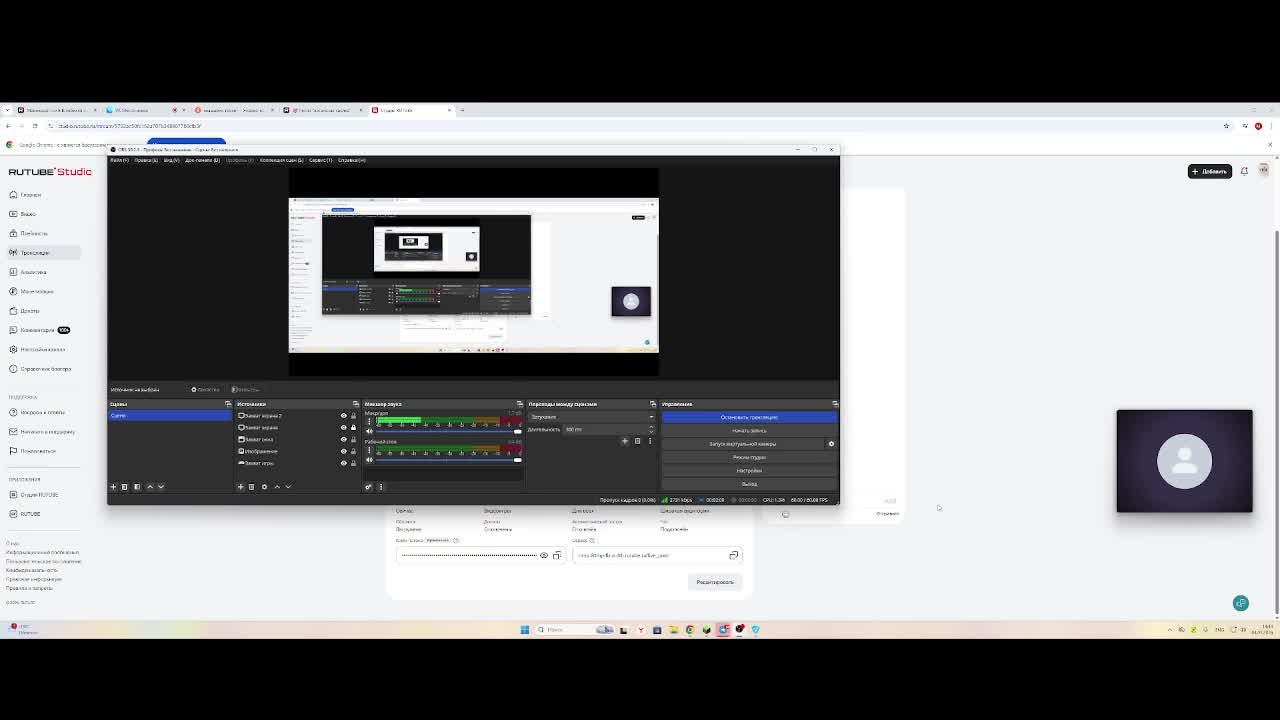
Task: Add a new source with plus icon
Action: click(240, 487)
